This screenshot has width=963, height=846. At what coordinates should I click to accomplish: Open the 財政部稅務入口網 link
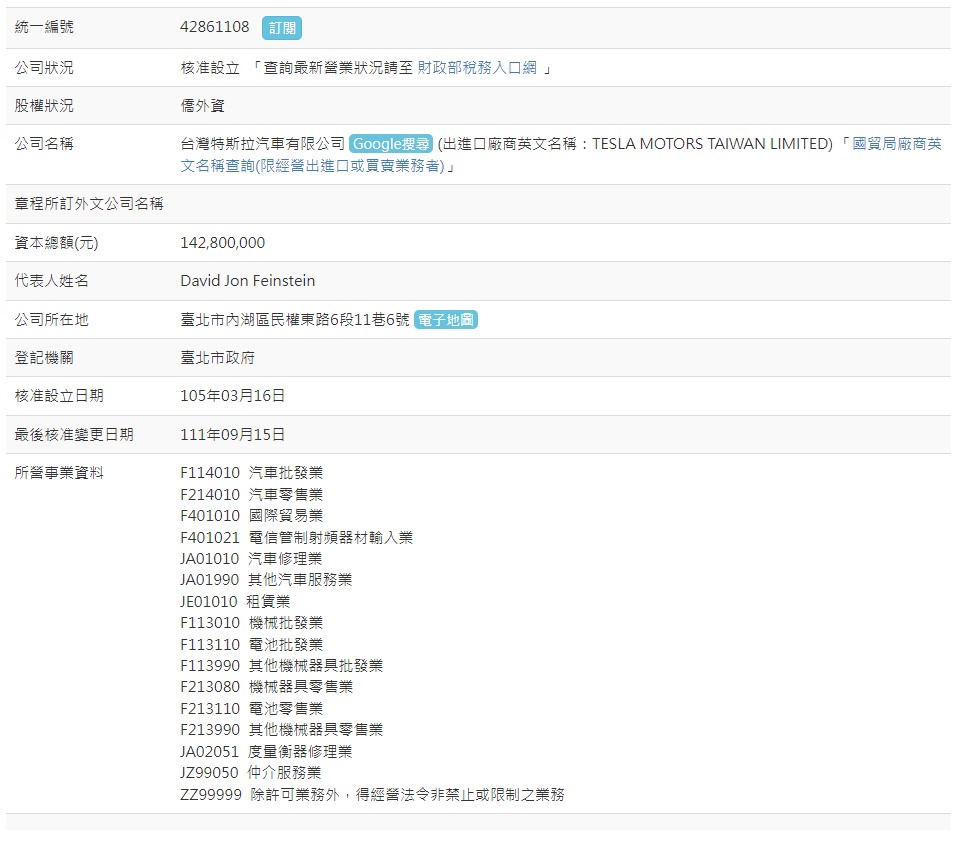point(477,68)
